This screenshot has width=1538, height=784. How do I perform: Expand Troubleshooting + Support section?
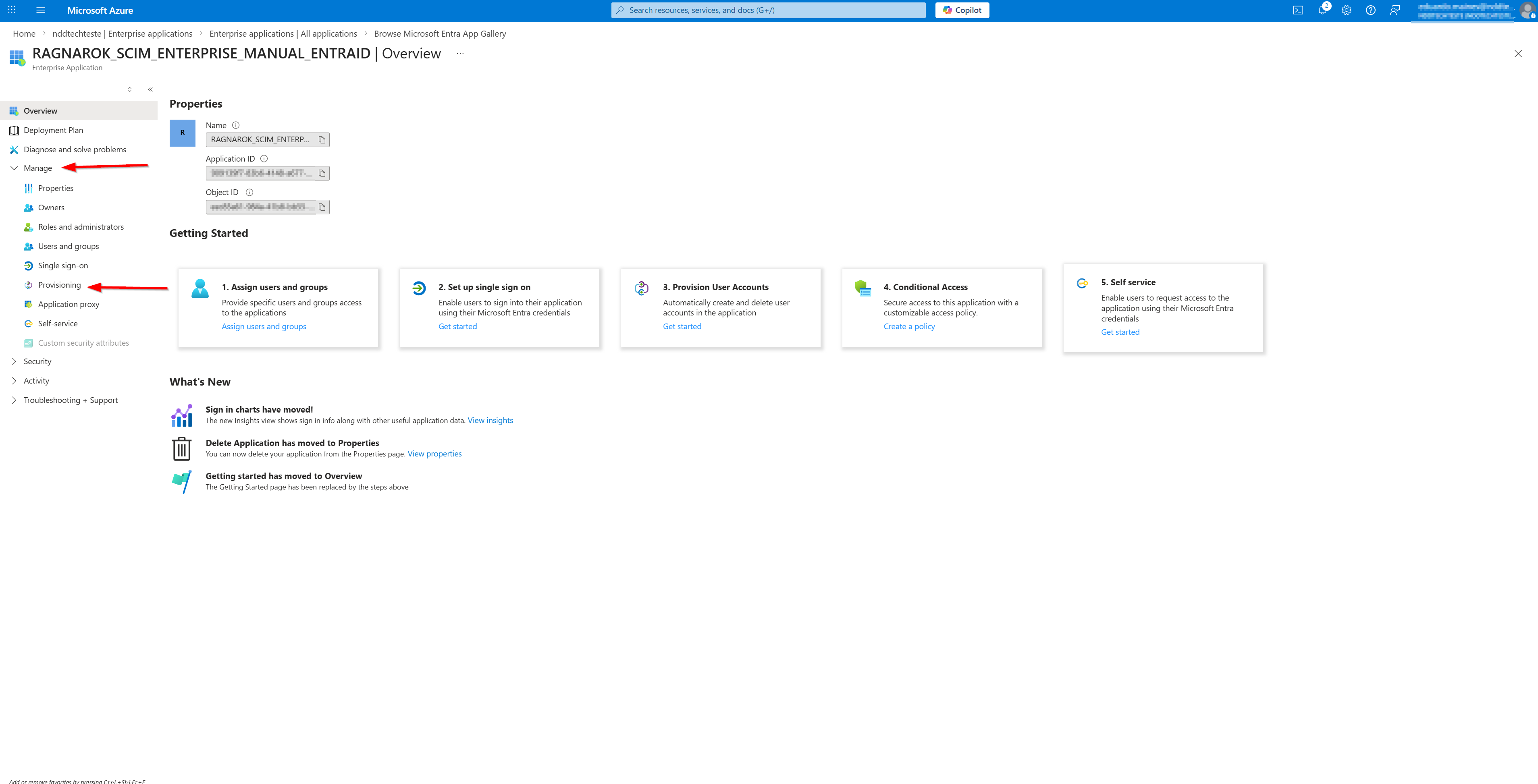[x=71, y=400]
